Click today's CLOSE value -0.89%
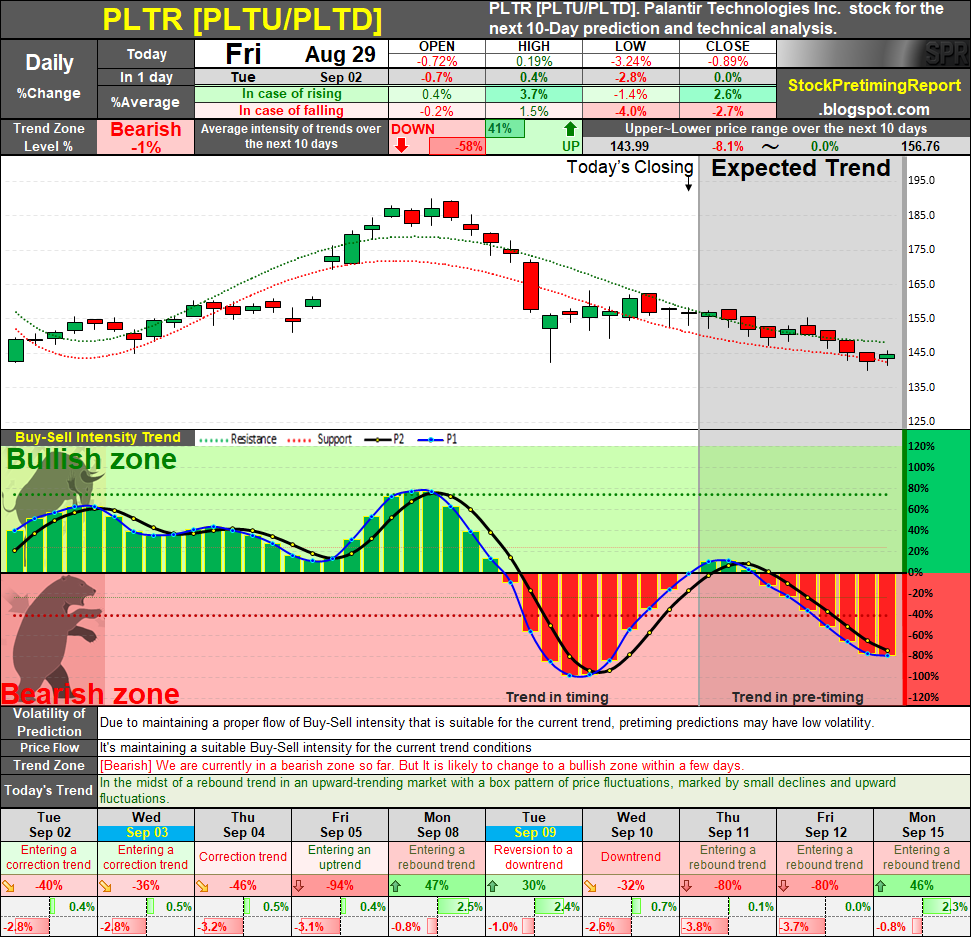 point(728,61)
